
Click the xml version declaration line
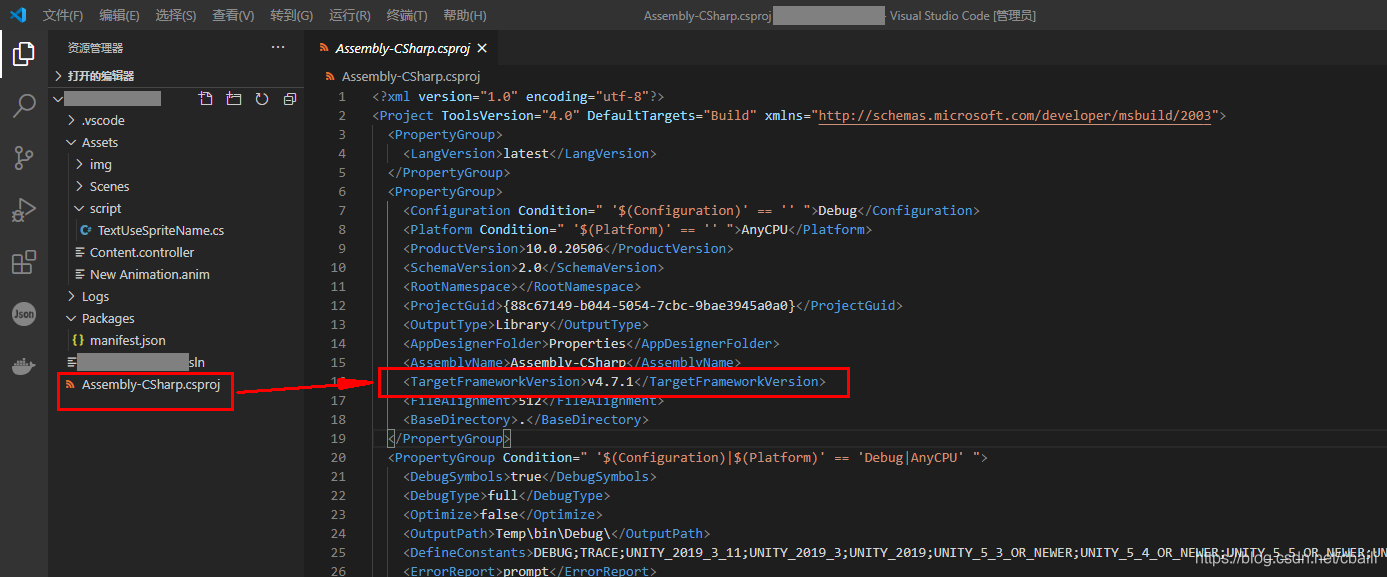518,96
